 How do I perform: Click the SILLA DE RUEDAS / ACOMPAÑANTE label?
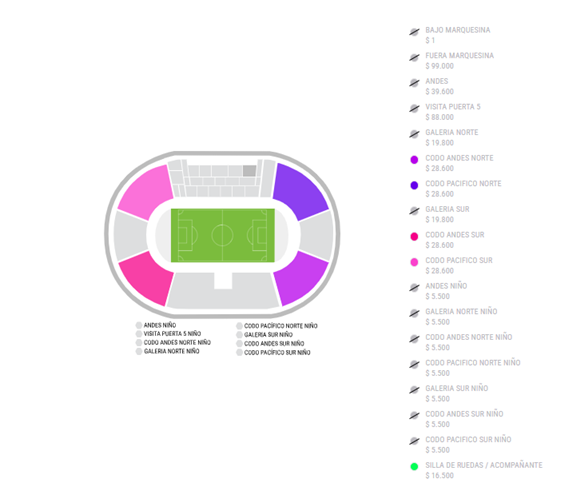(x=484, y=465)
